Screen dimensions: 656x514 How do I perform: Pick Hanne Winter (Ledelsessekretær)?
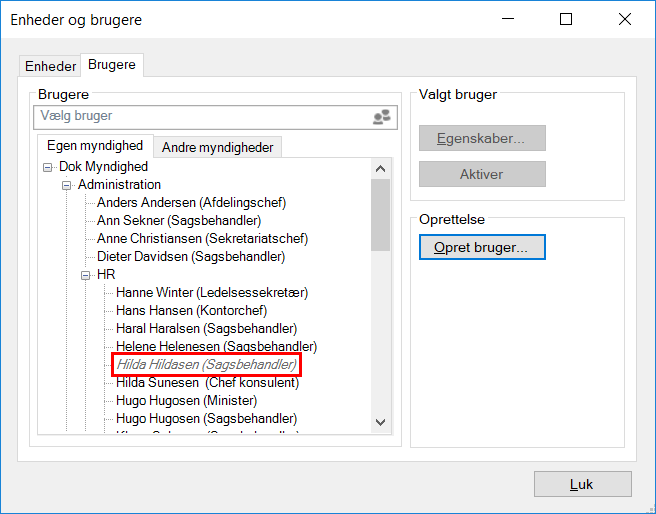pos(212,293)
